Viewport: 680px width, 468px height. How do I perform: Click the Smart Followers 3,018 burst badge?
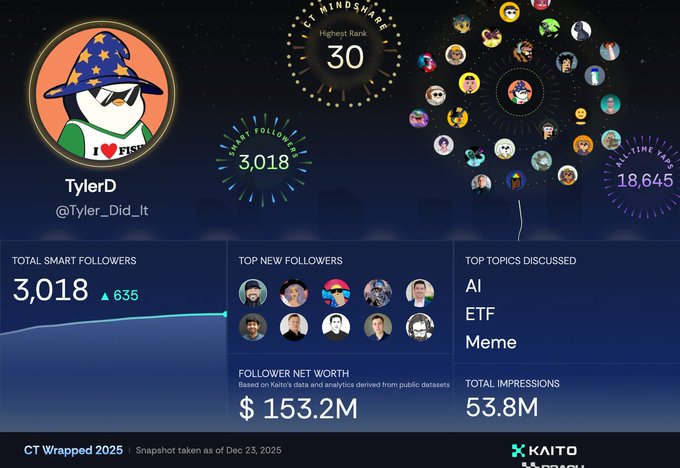click(x=264, y=162)
